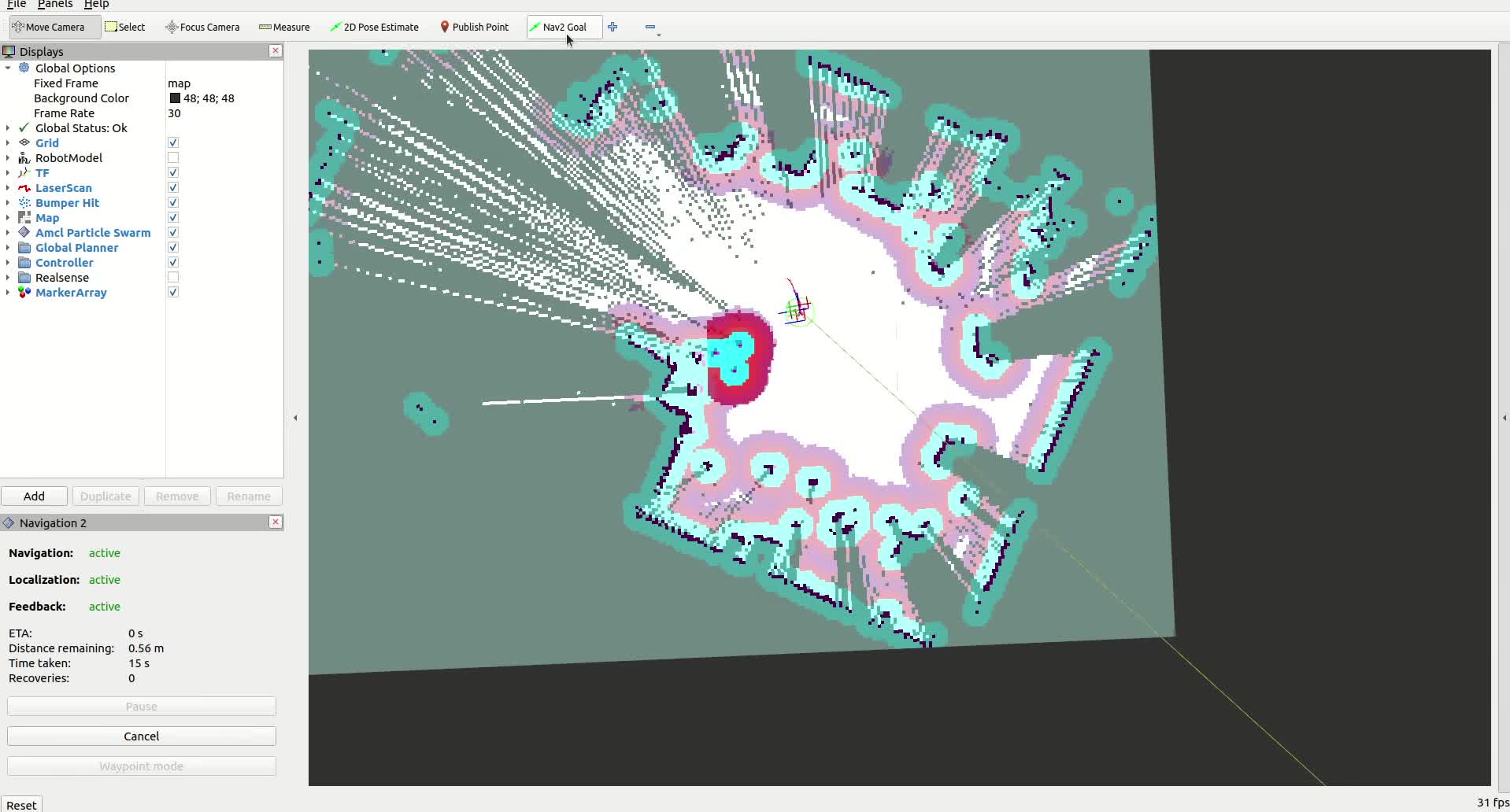Enable the RobotModel display
Viewport: 1510px width, 812px height.
point(172,157)
